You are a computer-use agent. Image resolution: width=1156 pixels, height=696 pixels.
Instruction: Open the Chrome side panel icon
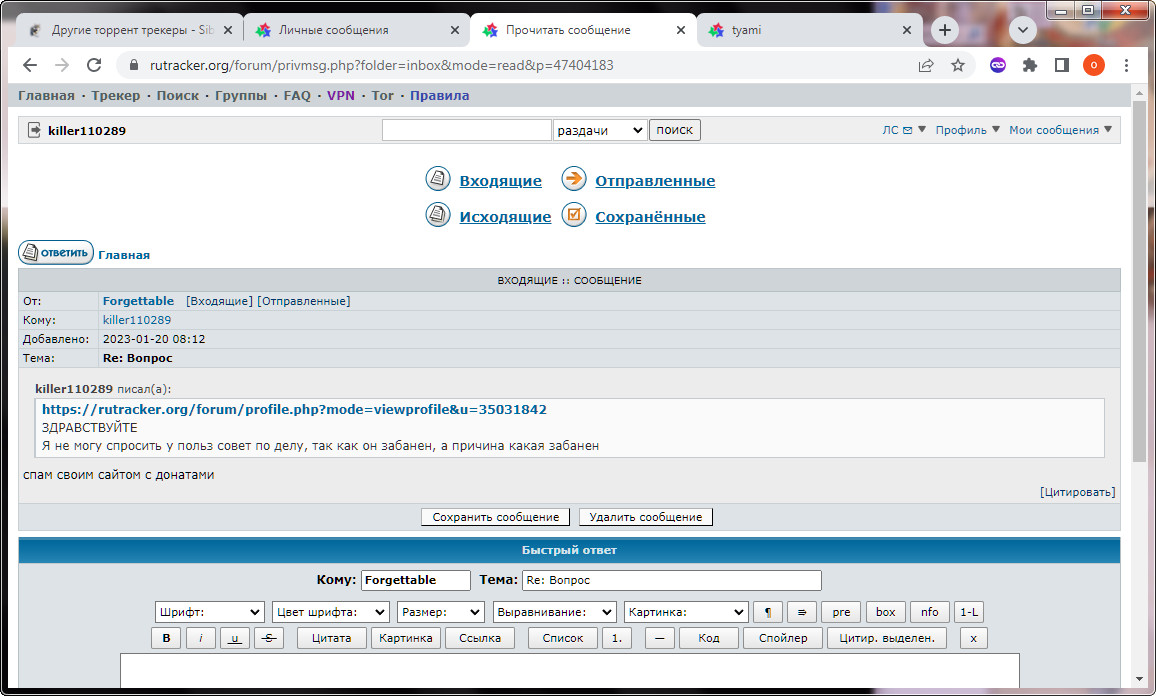tap(1062, 65)
